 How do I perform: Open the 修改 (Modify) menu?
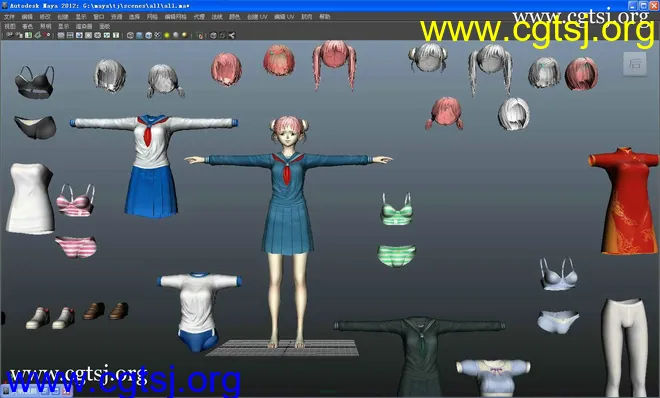45,17
